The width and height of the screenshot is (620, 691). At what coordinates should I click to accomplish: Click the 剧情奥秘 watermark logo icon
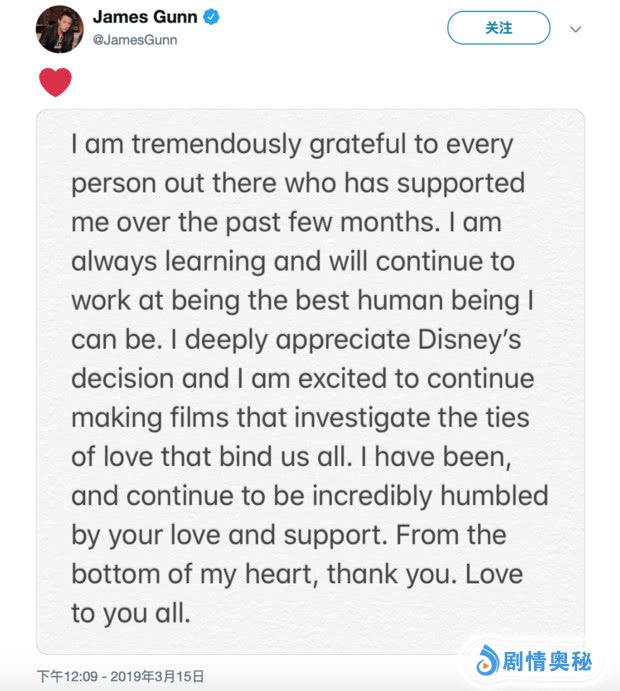487,660
